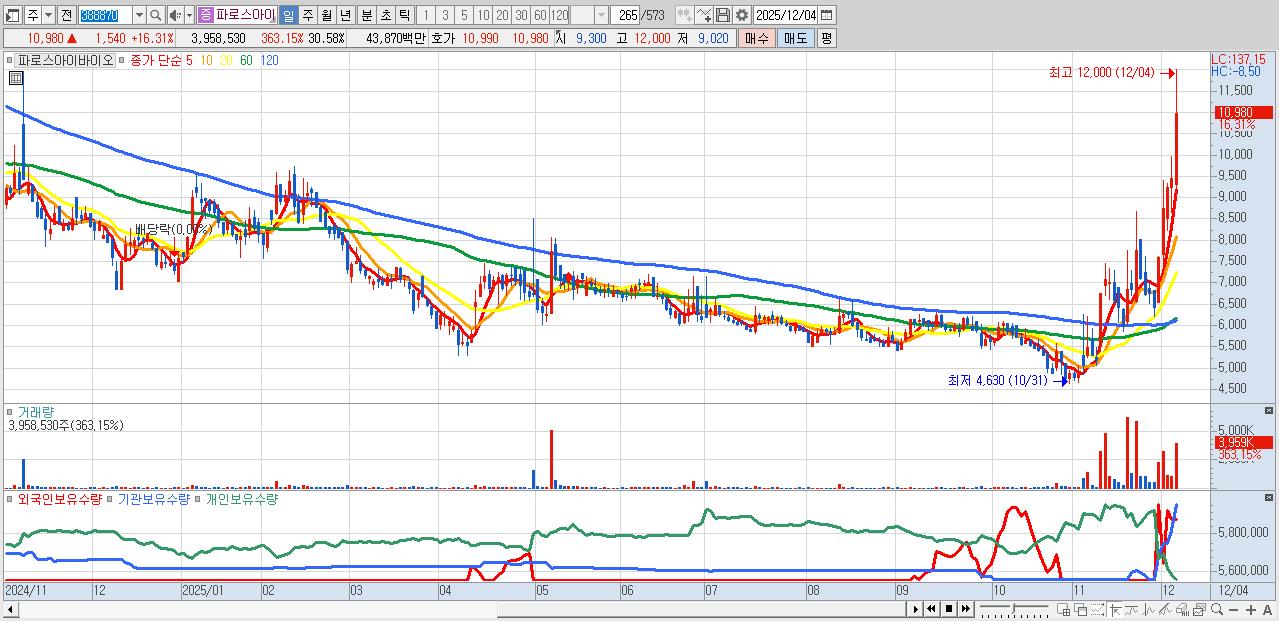1279x621 pixels.
Task: Click the 2025/12/04 date field
Action: [x=785, y=16]
